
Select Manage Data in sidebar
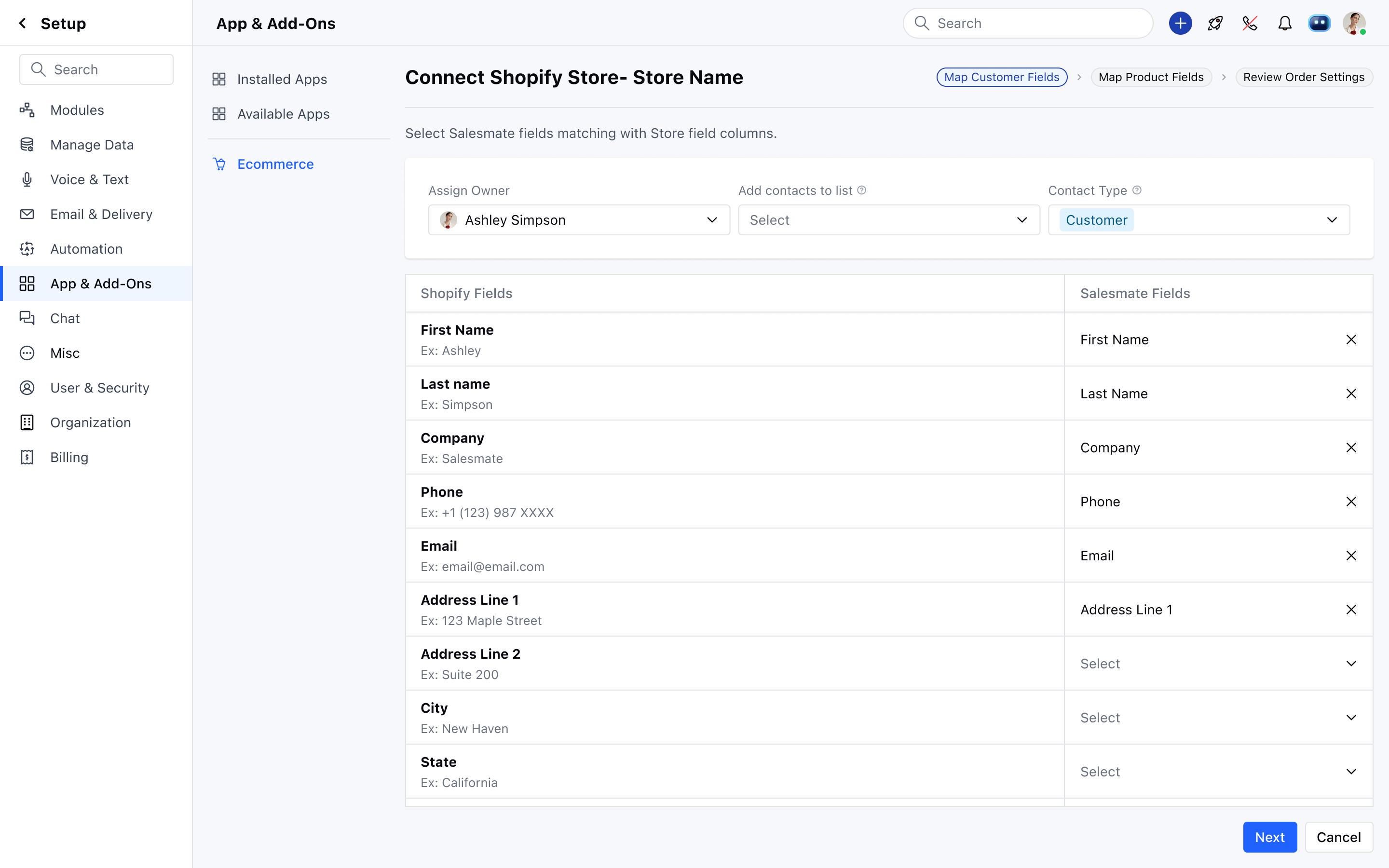[x=96, y=145]
